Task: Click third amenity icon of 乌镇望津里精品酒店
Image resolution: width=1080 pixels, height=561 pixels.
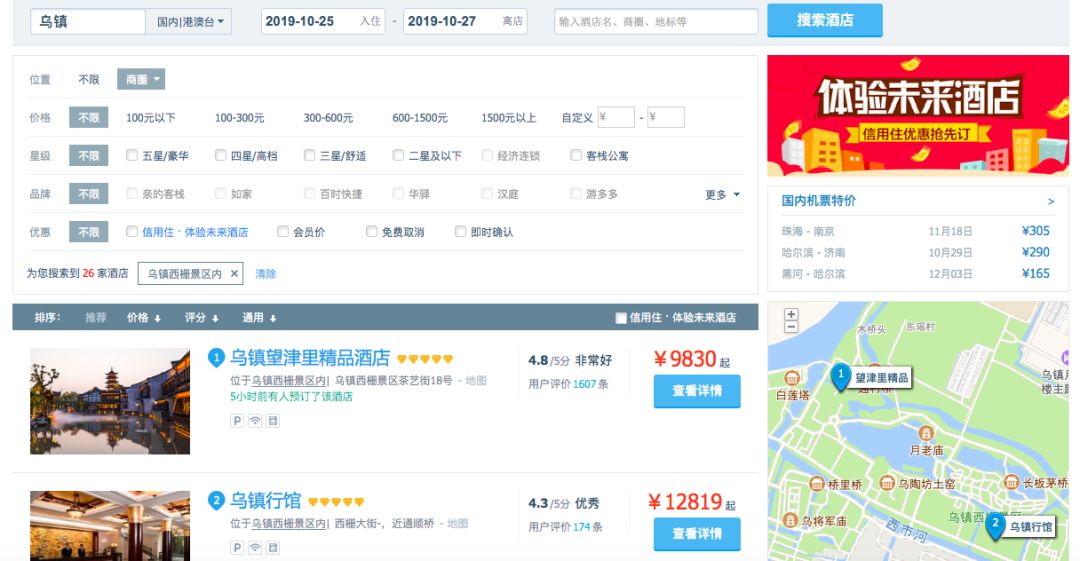Action: click(x=273, y=420)
